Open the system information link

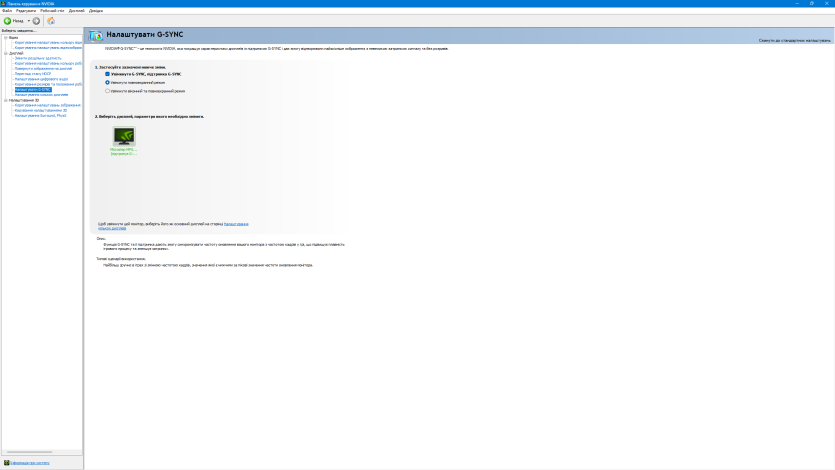point(30,463)
